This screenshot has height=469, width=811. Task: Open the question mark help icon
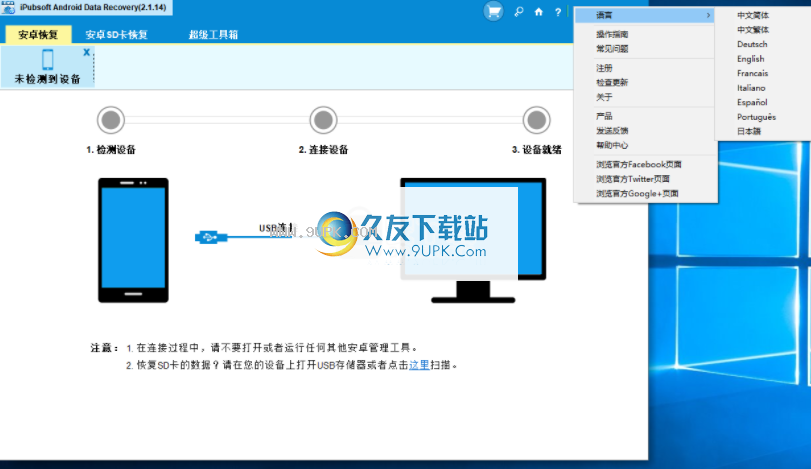click(x=558, y=12)
